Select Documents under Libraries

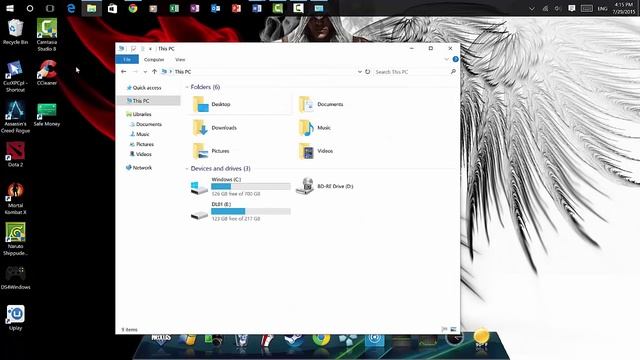[x=146, y=124]
